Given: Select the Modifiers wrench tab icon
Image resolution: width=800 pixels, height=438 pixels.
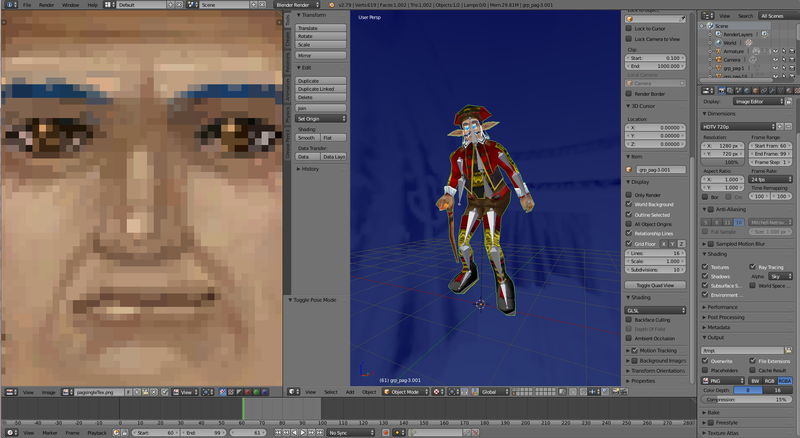Looking at the screenshot, I should 772,90.
